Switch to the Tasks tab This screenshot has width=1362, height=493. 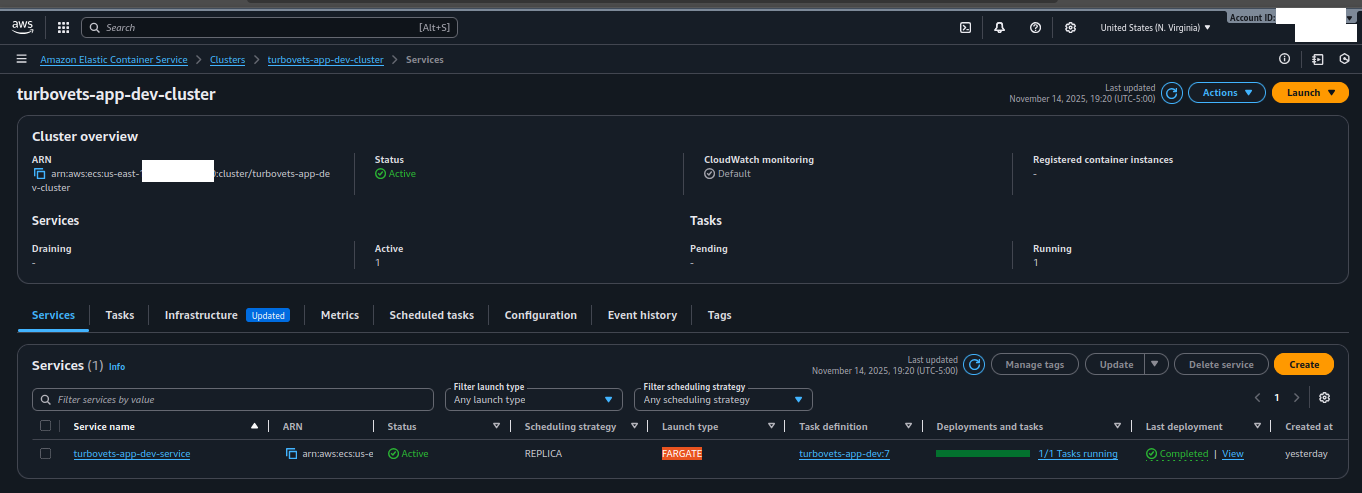tap(120, 315)
